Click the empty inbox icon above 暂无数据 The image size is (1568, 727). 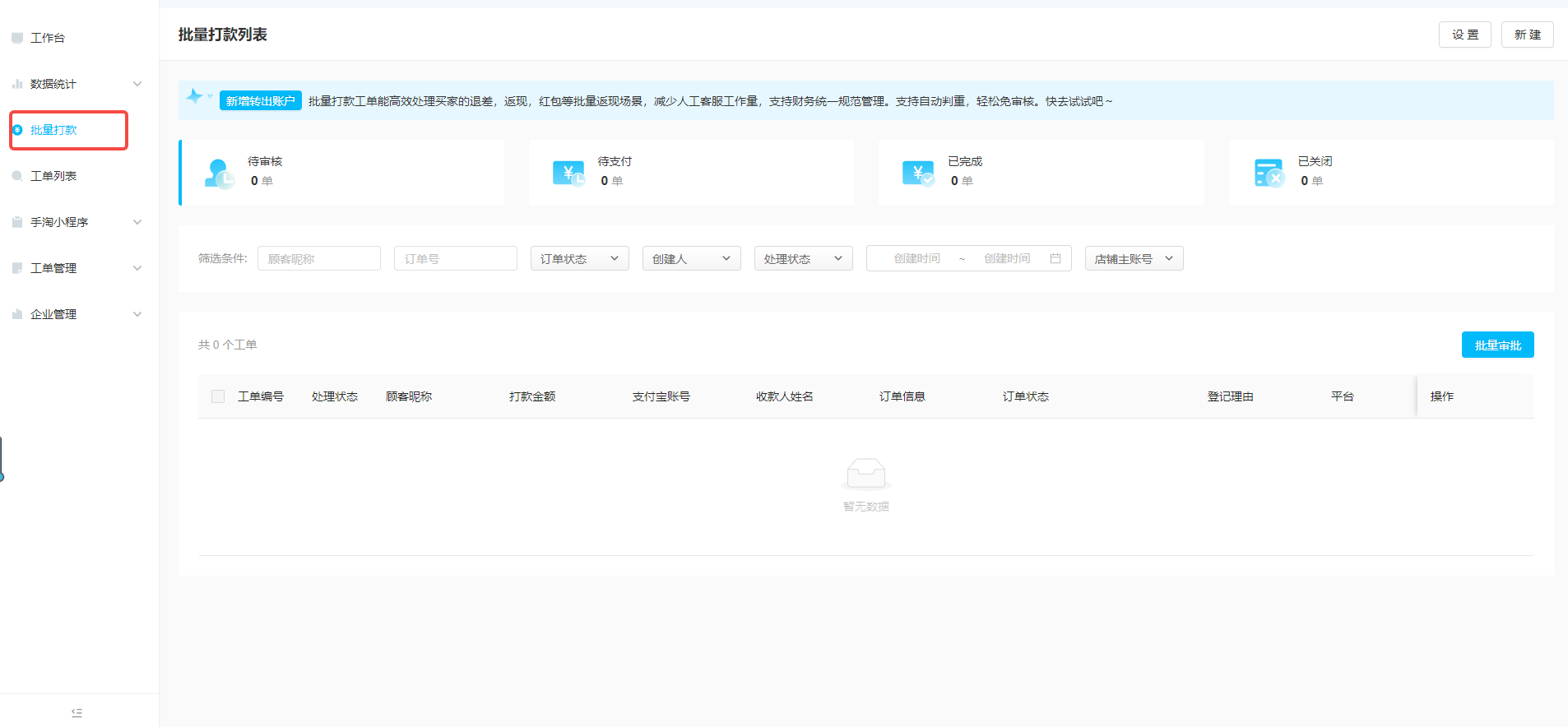coord(866,474)
